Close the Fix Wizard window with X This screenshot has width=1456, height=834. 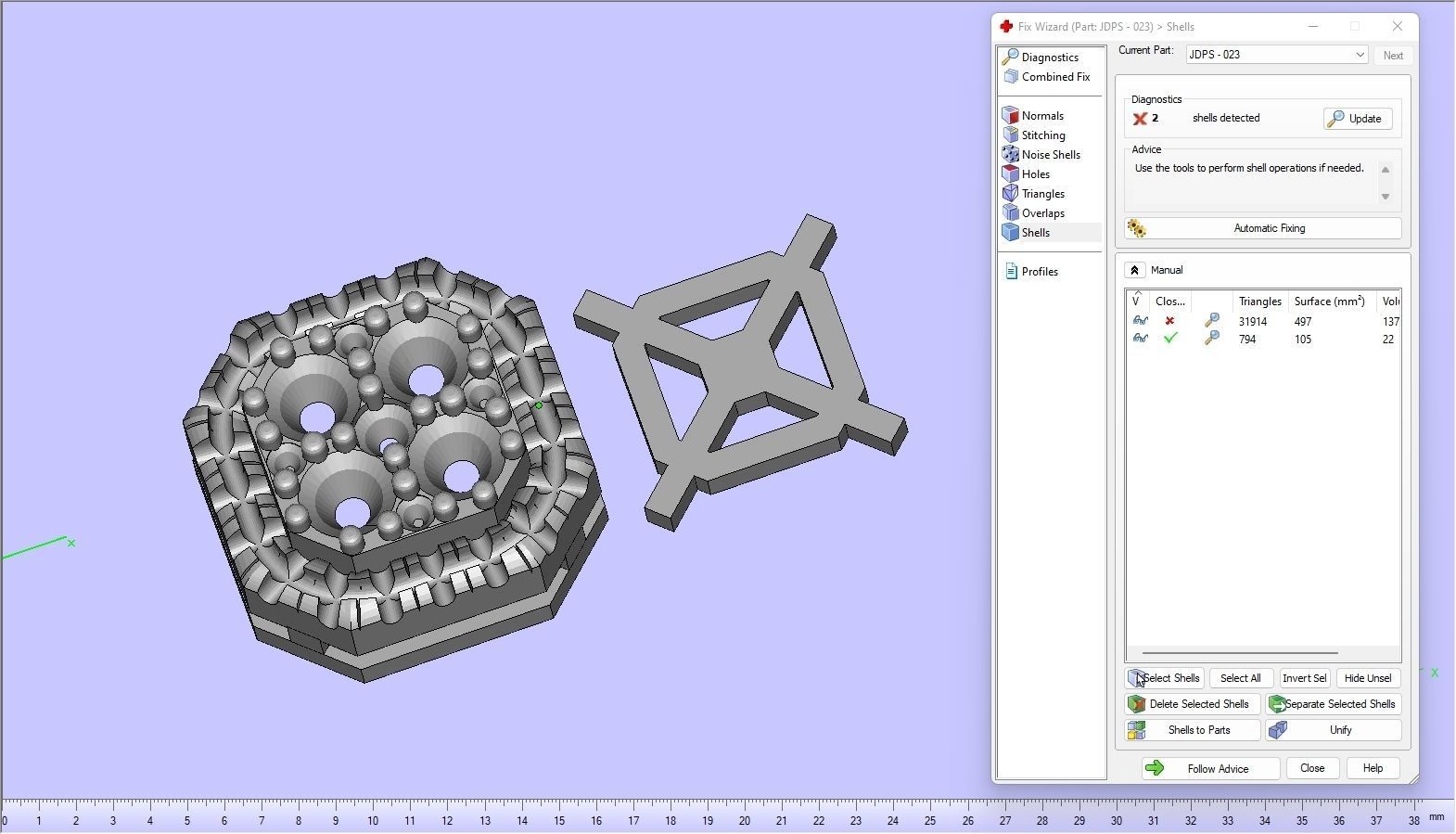pyautogui.click(x=1397, y=27)
